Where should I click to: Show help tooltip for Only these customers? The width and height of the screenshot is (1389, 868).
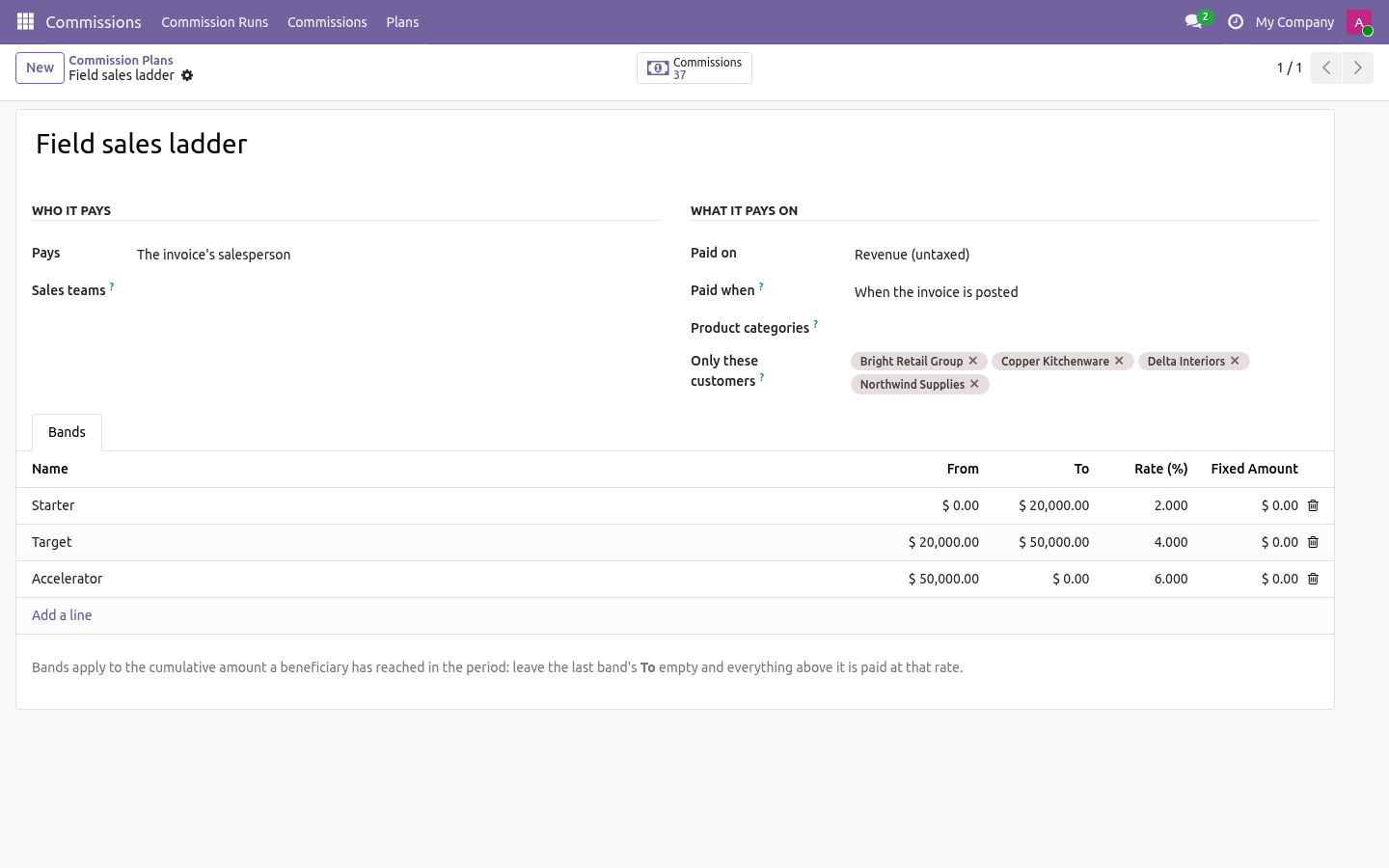tap(762, 377)
